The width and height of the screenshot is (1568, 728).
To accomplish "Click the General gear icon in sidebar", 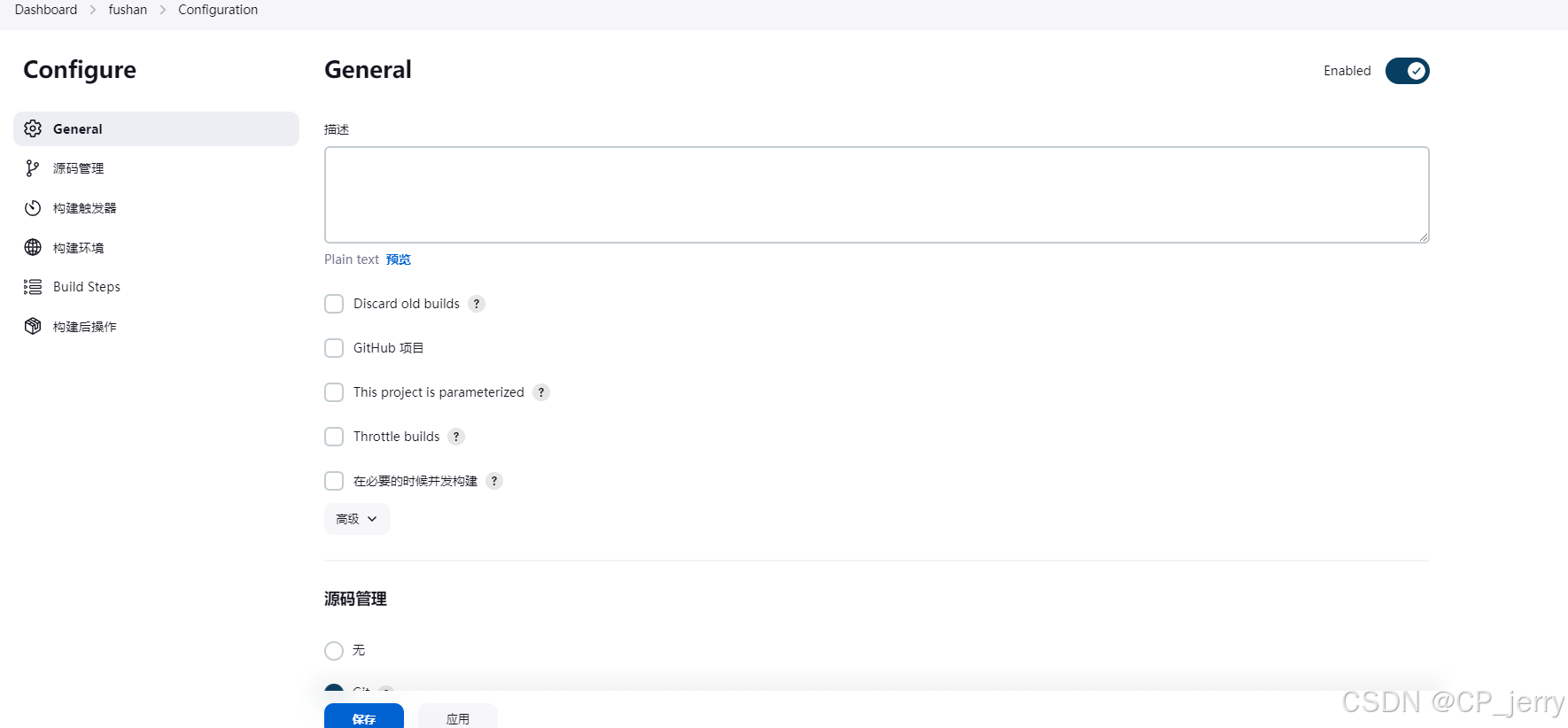I will tap(33, 128).
